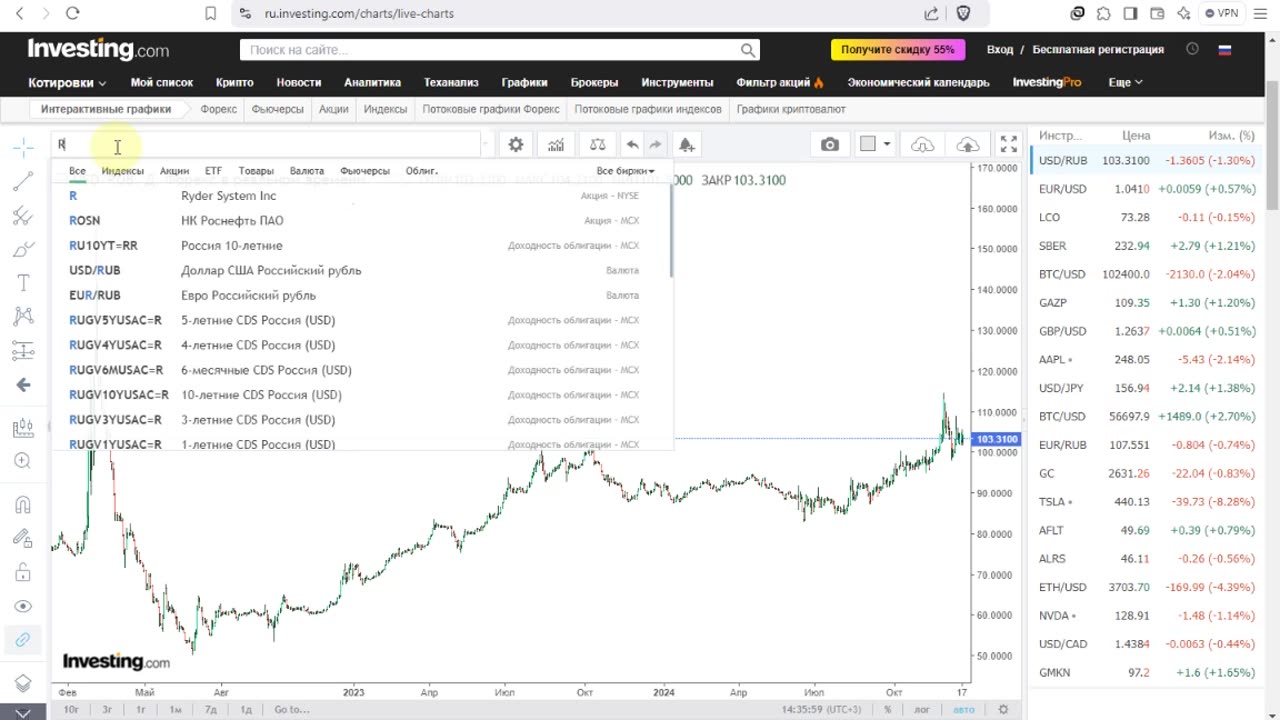Undo the last chart action

point(632,145)
